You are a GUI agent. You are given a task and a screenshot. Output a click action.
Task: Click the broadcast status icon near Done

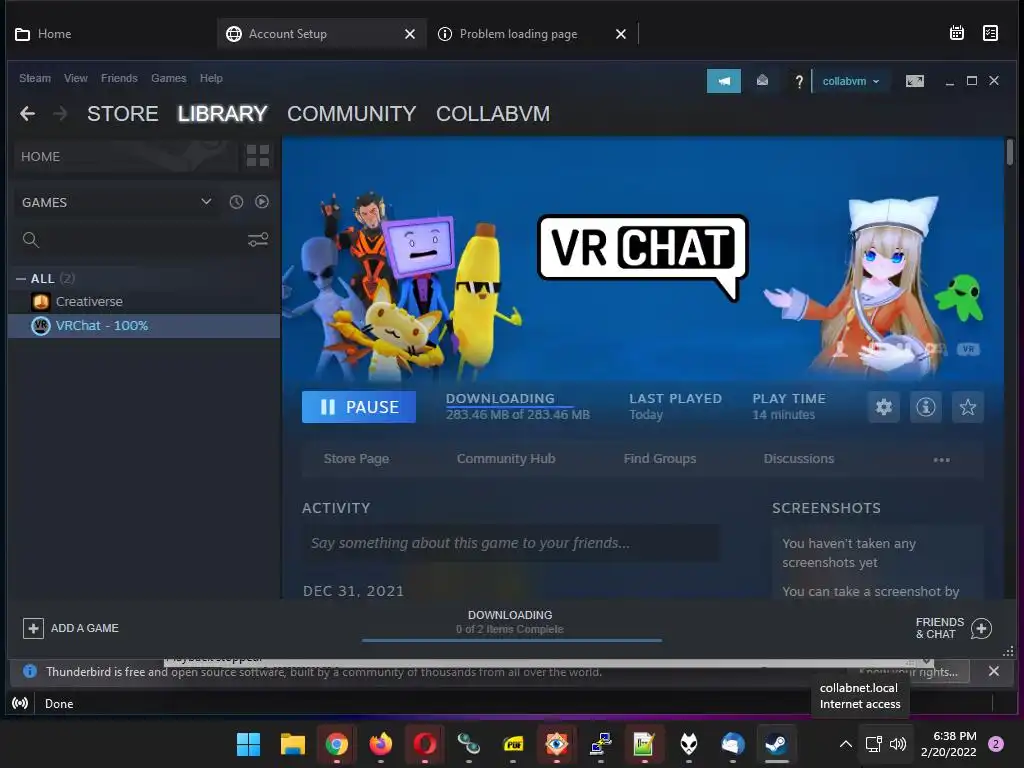20,703
